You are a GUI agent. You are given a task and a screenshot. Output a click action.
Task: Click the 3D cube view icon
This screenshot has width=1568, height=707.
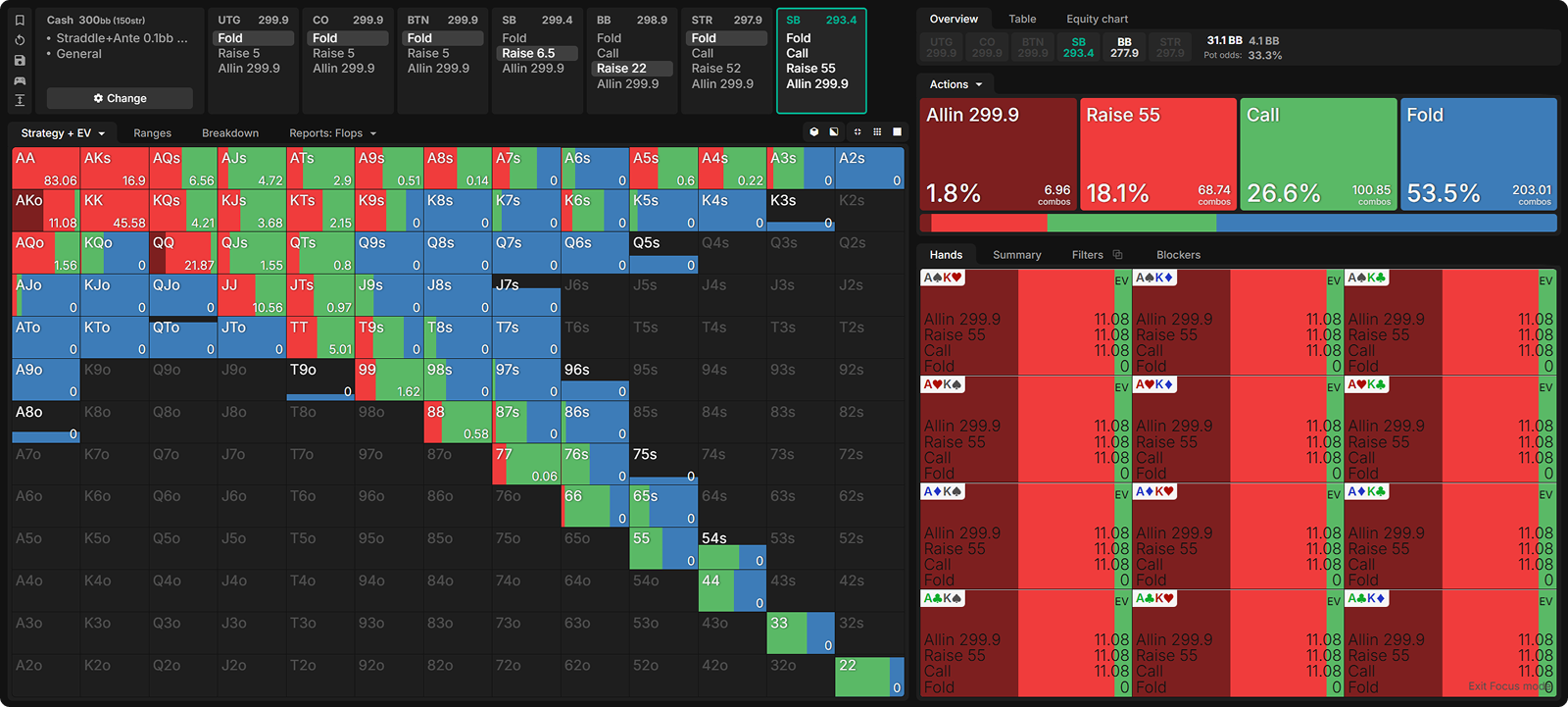click(x=813, y=131)
